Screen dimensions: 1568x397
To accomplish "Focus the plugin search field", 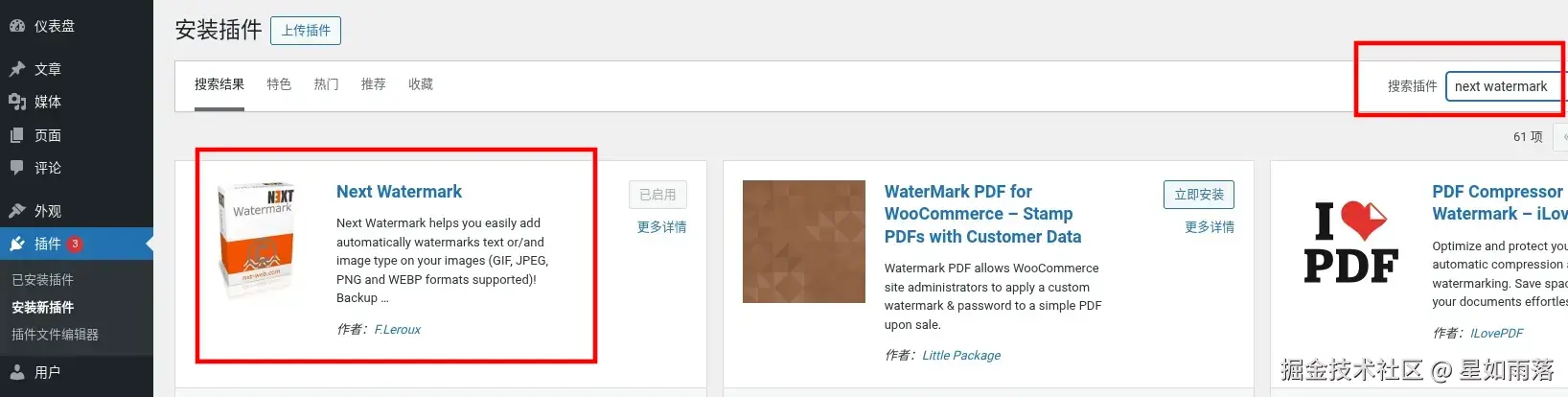I will [1505, 86].
